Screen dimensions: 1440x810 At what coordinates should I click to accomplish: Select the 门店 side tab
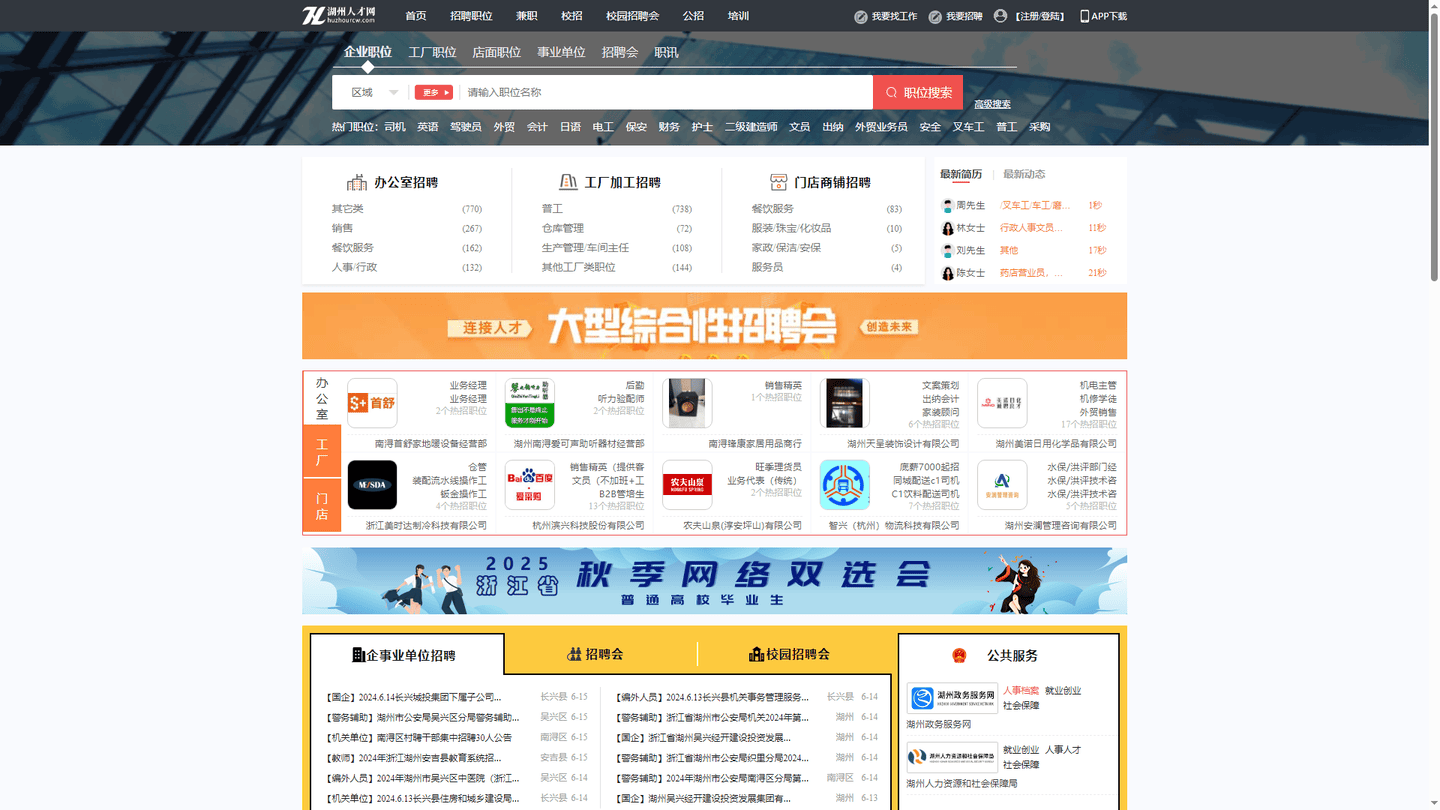pyautogui.click(x=322, y=506)
